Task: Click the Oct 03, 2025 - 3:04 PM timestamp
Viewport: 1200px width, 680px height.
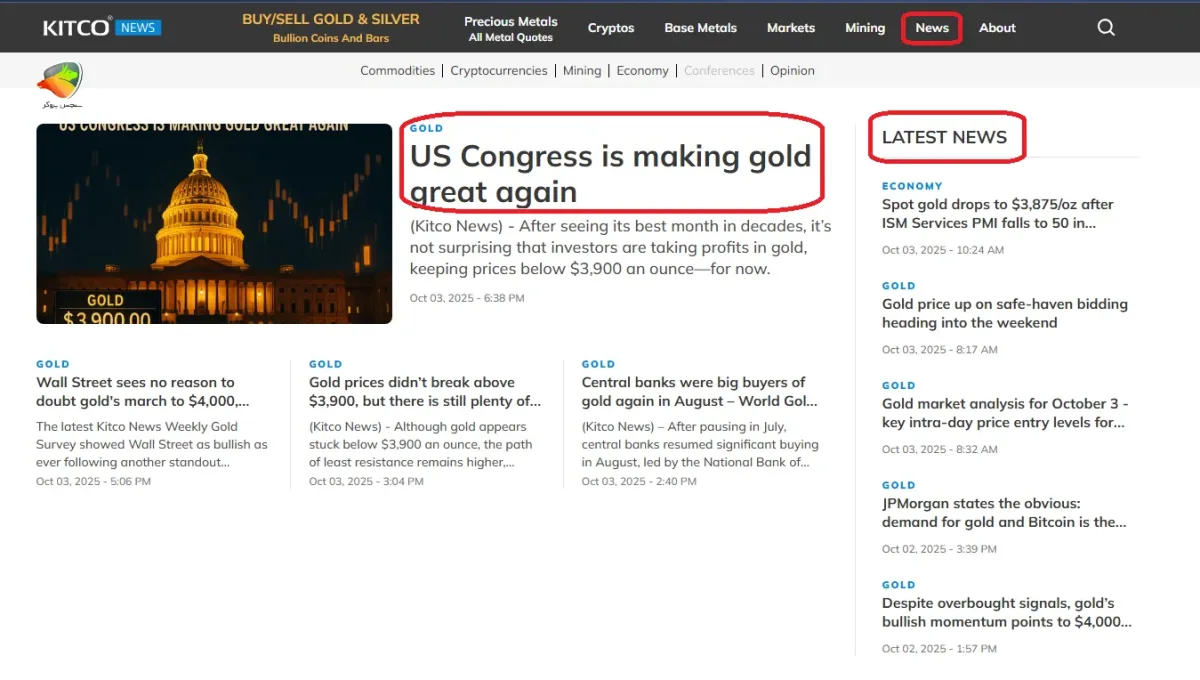Action: (366, 482)
